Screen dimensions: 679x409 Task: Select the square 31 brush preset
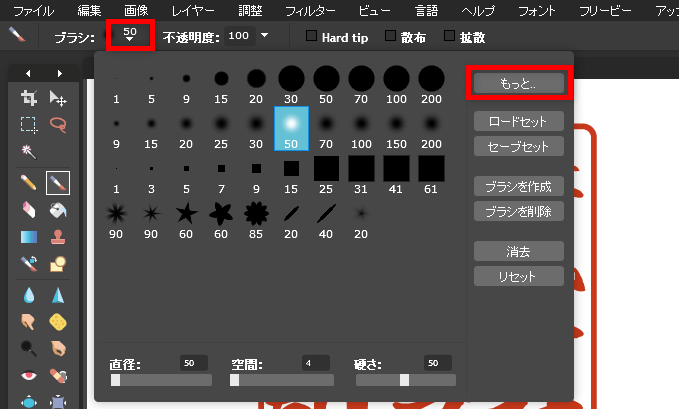(x=361, y=174)
